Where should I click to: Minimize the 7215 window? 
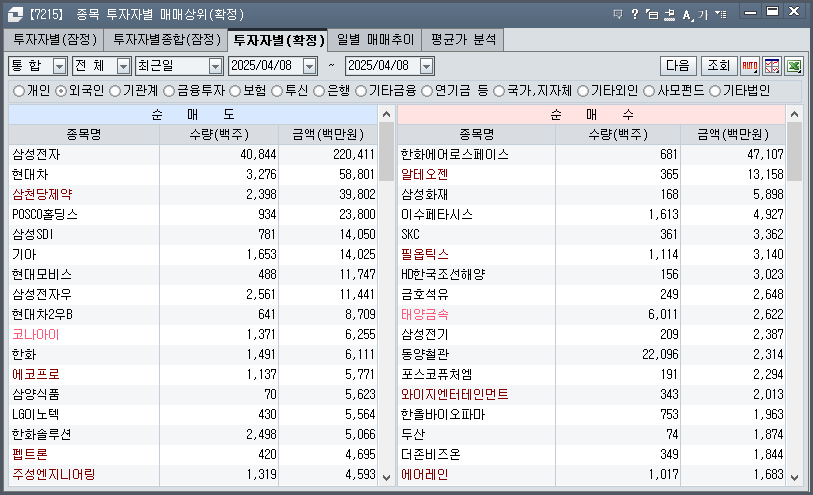750,12
